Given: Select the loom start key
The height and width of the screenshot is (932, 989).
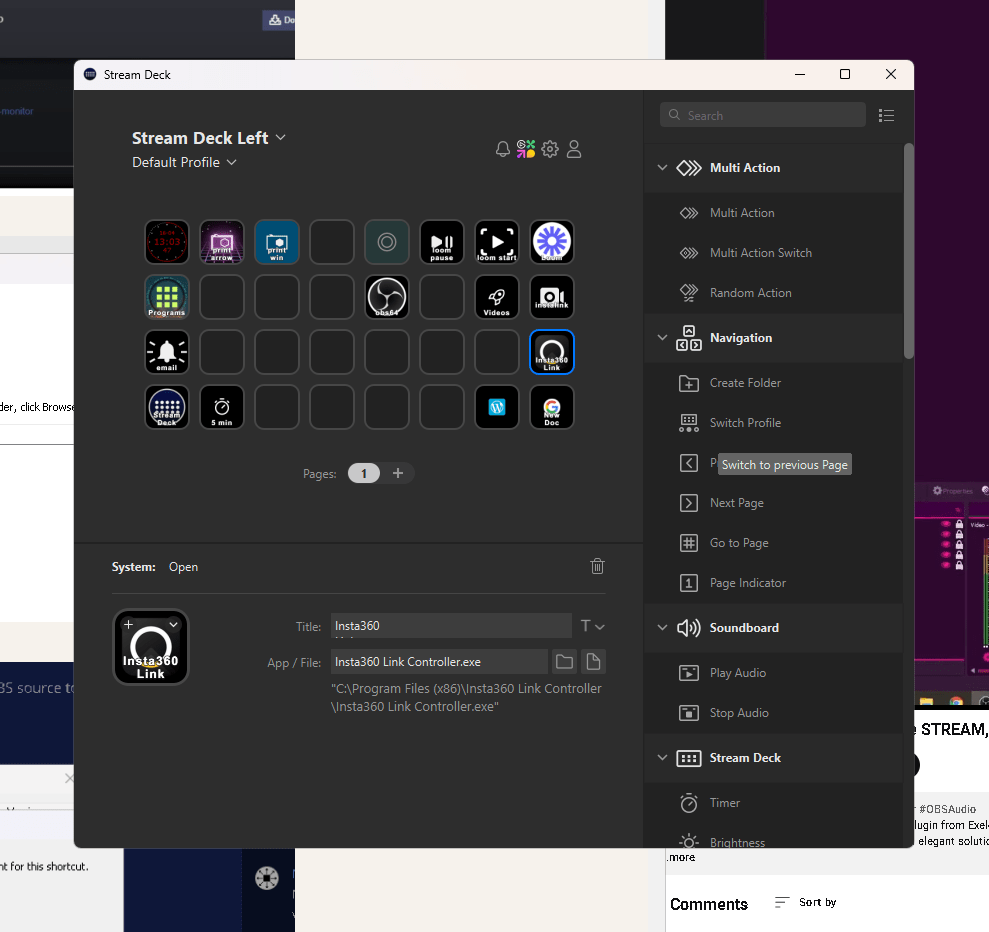Looking at the screenshot, I should 497,242.
